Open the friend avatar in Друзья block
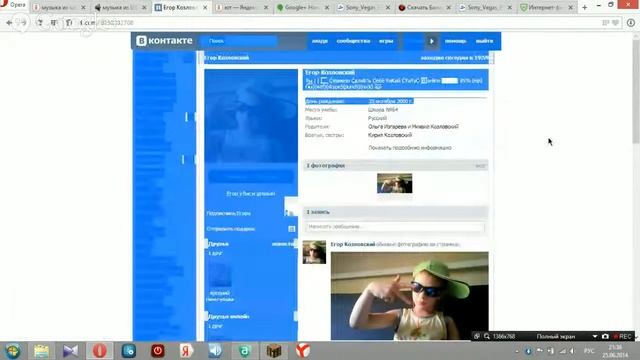The height and width of the screenshot is (360, 640). coord(220,275)
